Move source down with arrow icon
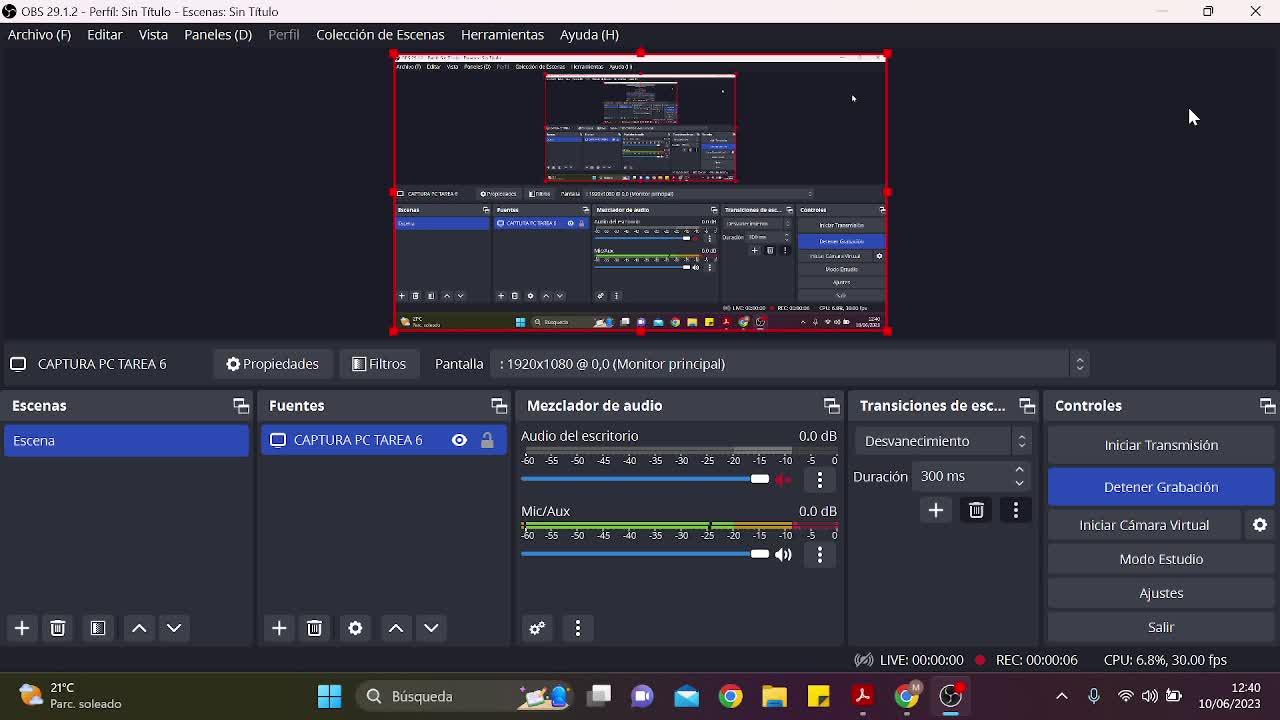1280x720 pixels. point(431,628)
